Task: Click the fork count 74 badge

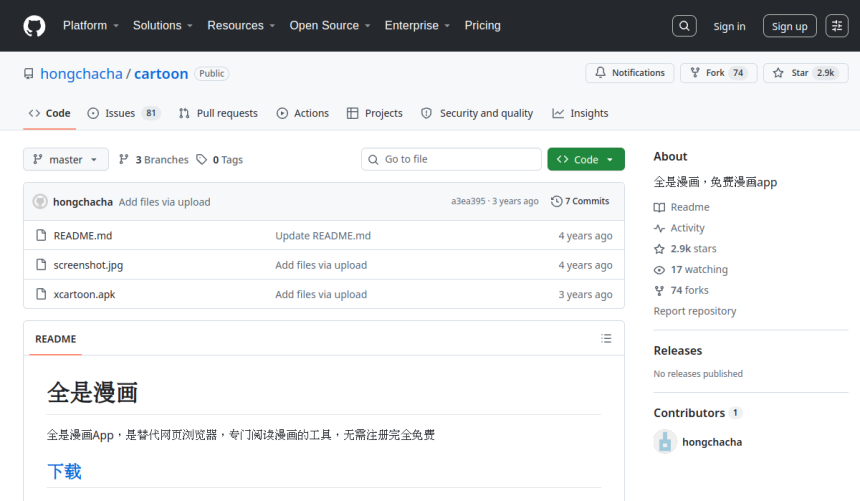Action: coord(738,72)
